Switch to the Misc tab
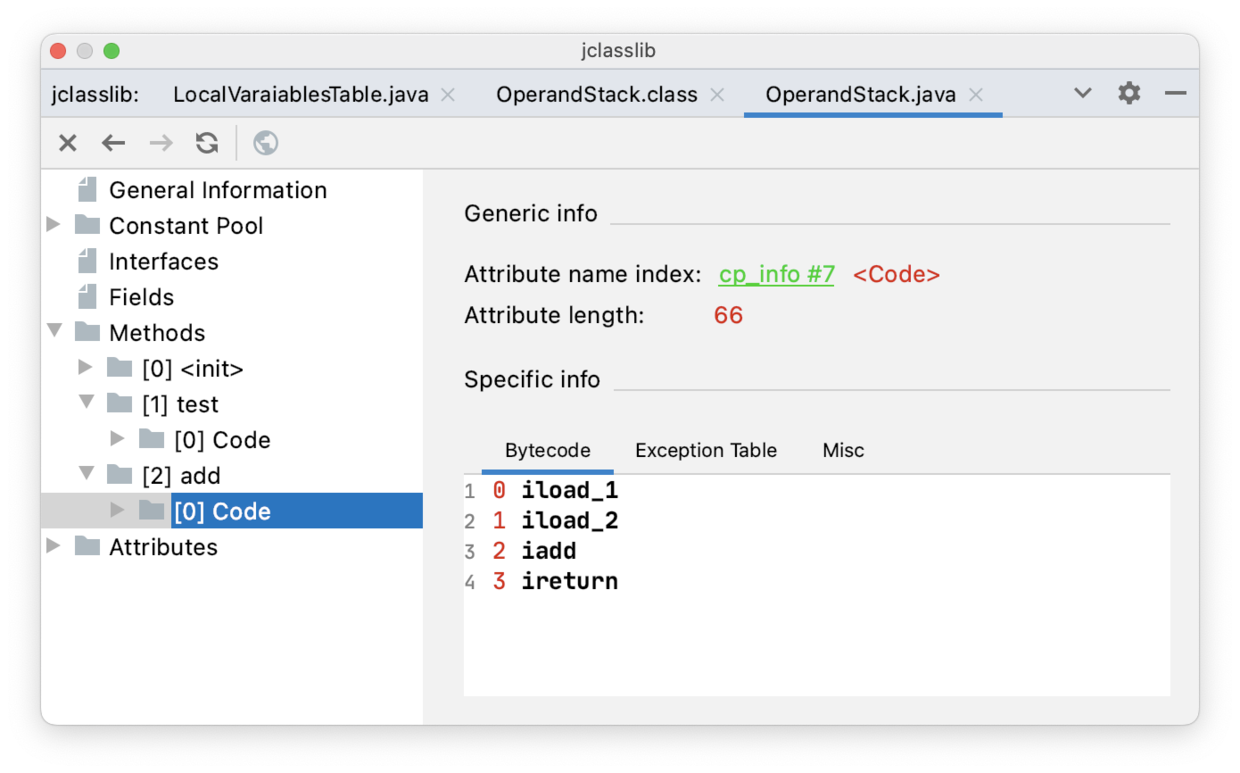 click(x=843, y=450)
